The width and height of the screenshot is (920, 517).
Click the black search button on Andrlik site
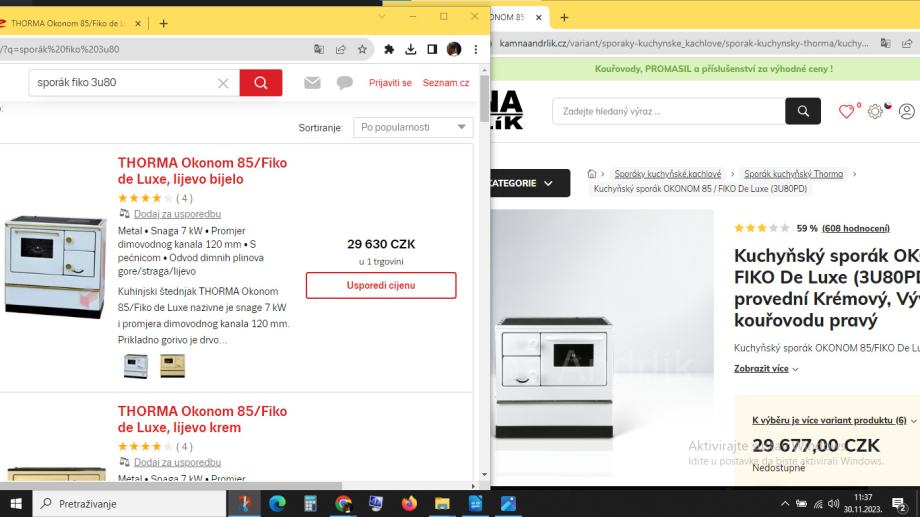[803, 111]
